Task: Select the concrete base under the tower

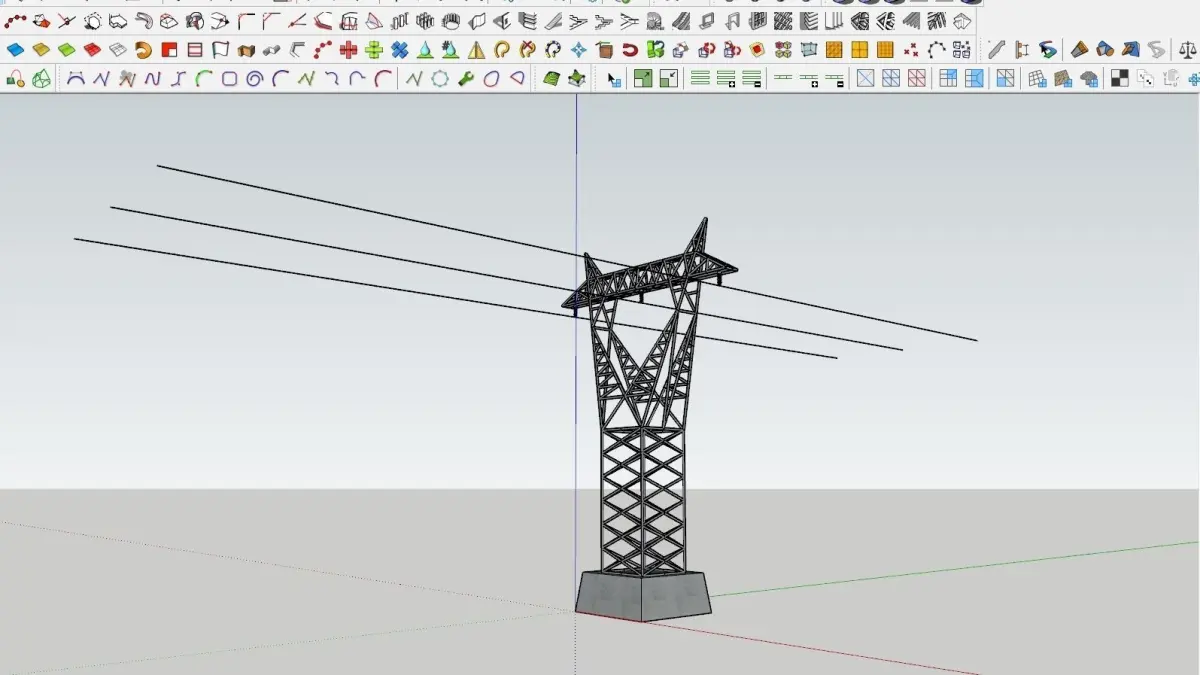Action: (643, 595)
